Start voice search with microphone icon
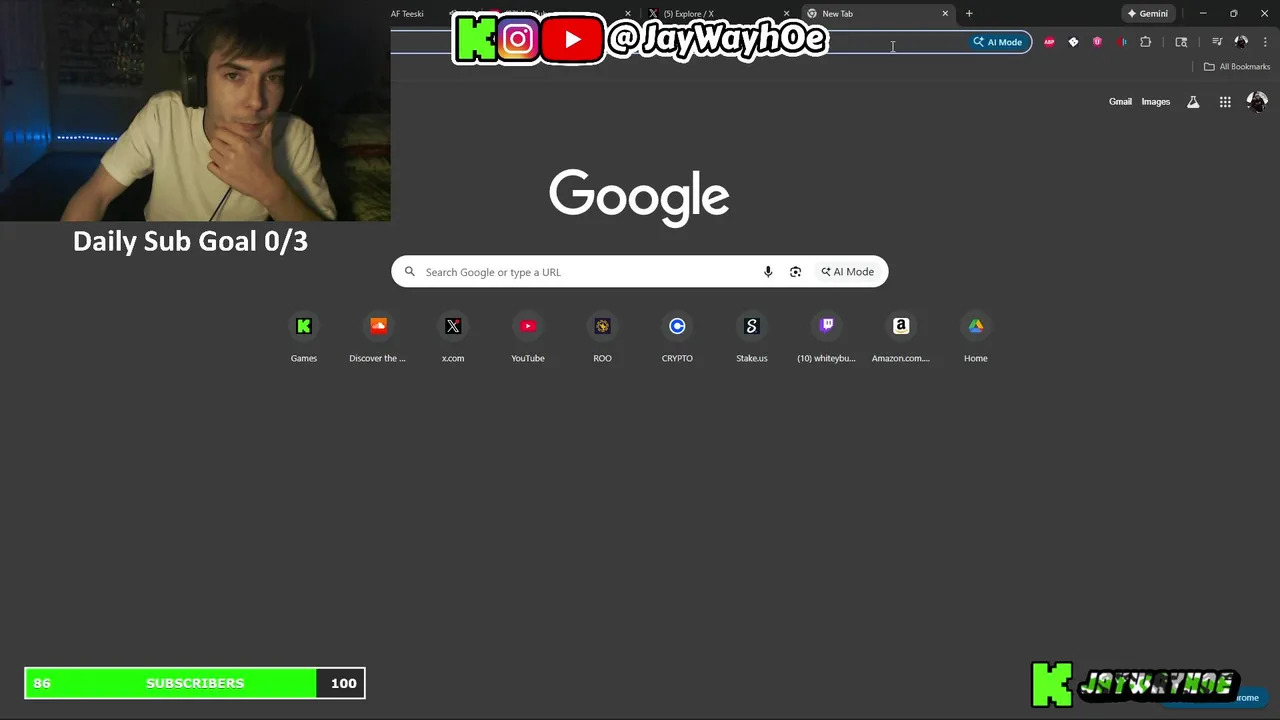Image resolution: width=1280 pixels, height=720 pixels. [x=768, y=272]
